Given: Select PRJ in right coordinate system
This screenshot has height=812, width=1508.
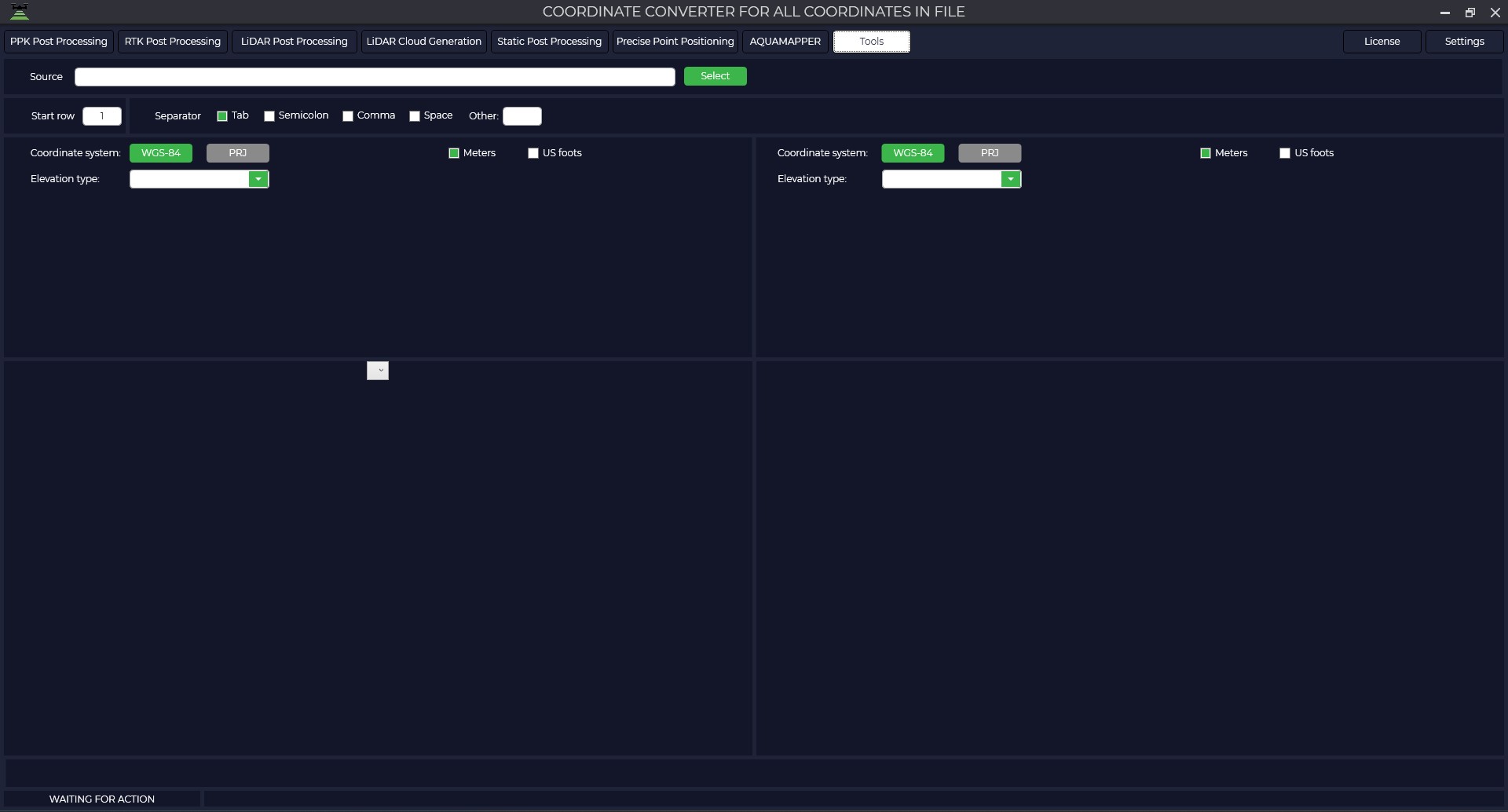Looking at the screenshot, I should (990, 153).
